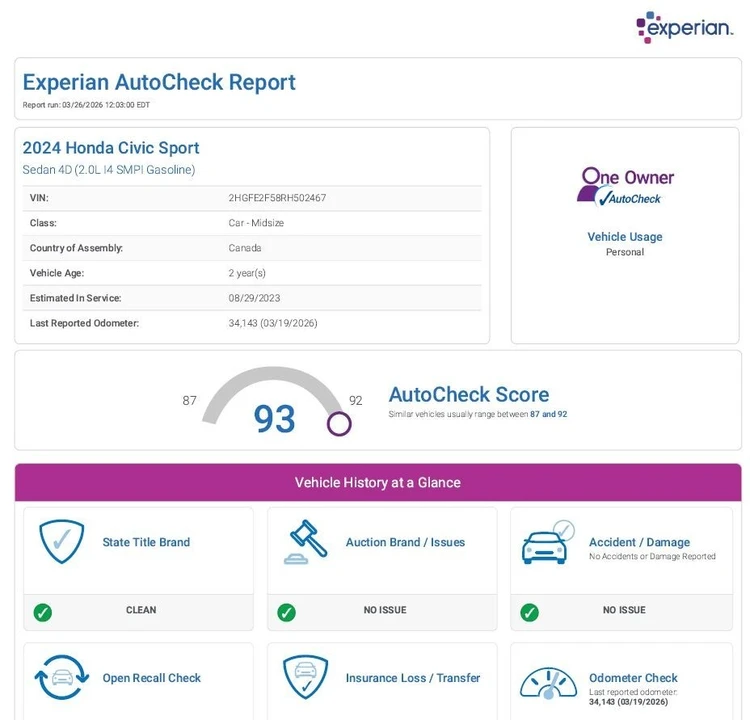The height and width of the screenshot is (720, 750).
Task: Click green checkmark in Accident / Damage card
Action: [529, 612]
